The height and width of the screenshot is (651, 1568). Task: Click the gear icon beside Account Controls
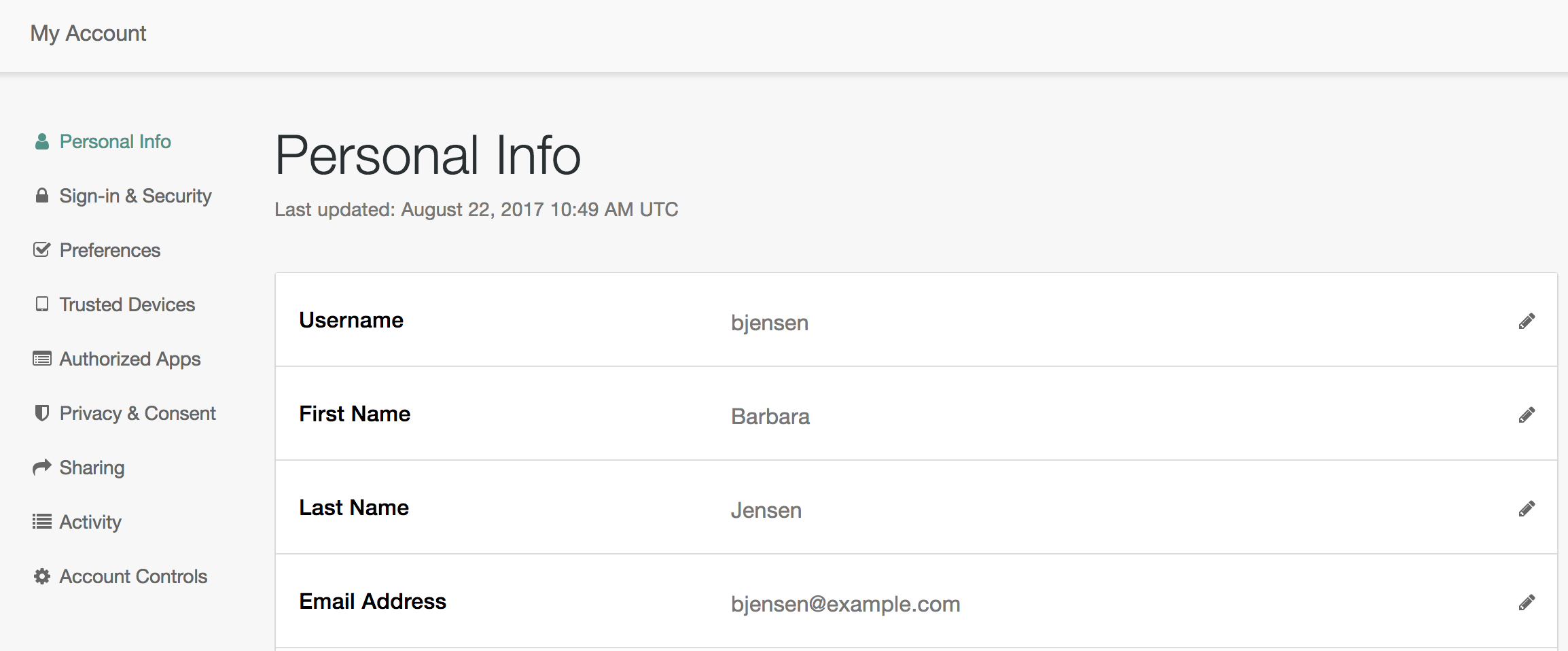(42, 576)
